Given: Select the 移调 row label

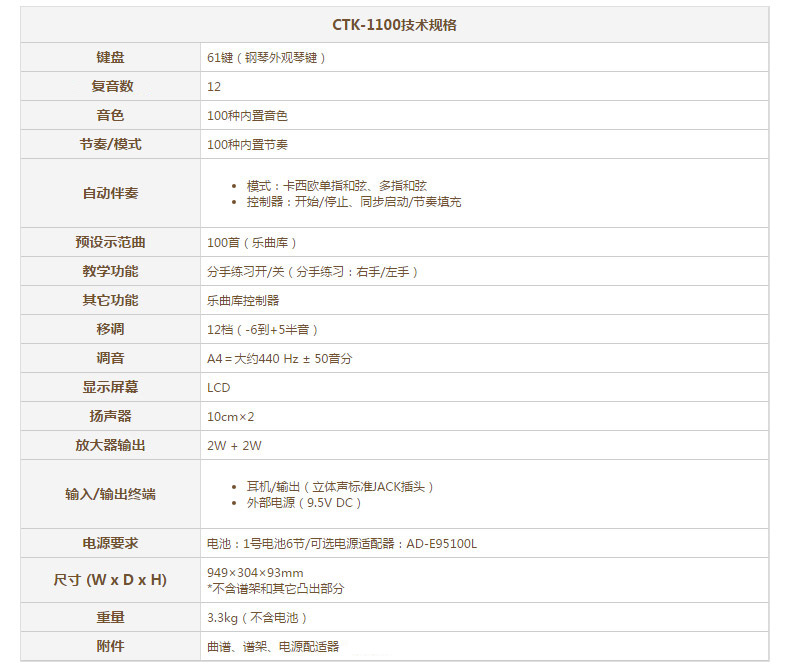Looking at the screenshot, I should pos(110,329).
